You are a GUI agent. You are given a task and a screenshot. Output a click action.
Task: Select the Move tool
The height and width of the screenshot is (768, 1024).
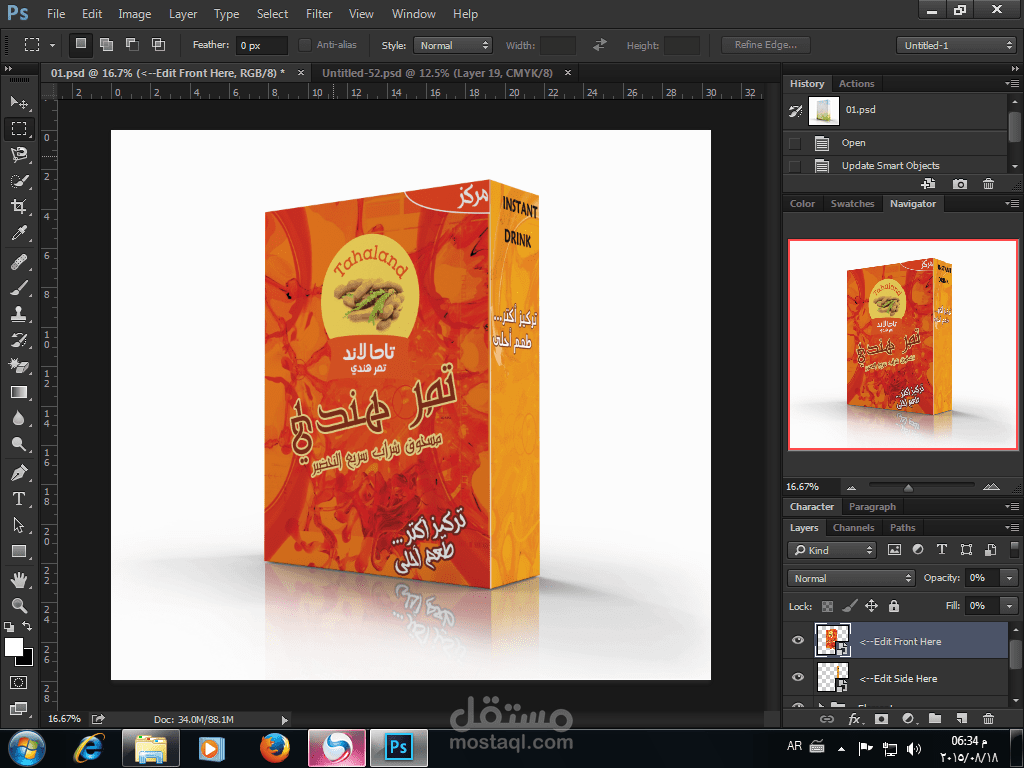click(x=18, y=101)
